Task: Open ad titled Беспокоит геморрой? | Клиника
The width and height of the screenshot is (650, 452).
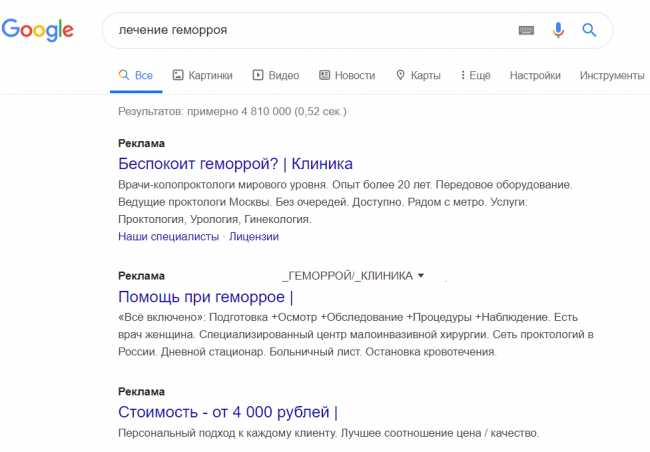Action: (x=235, y=163)
